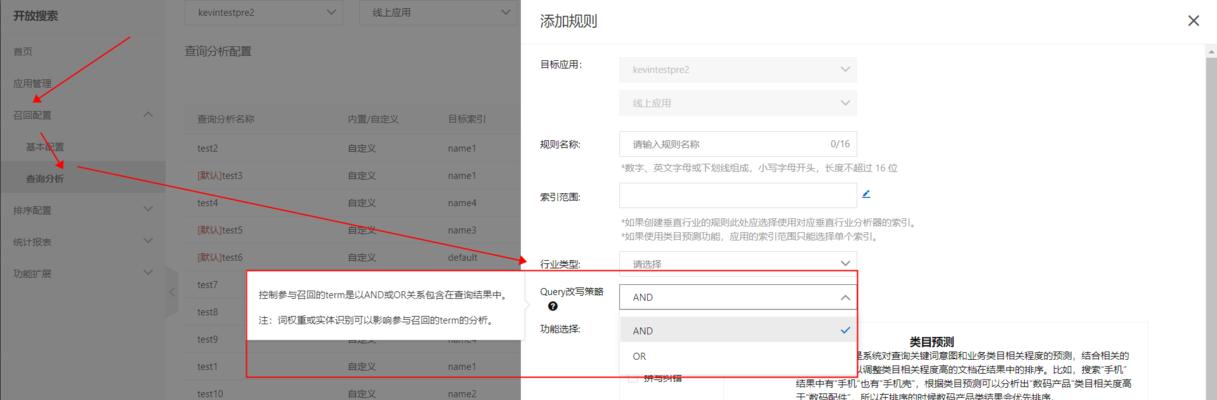Click the sidebar collapse arrow handle
The image size is (1217, 400).
171,292
